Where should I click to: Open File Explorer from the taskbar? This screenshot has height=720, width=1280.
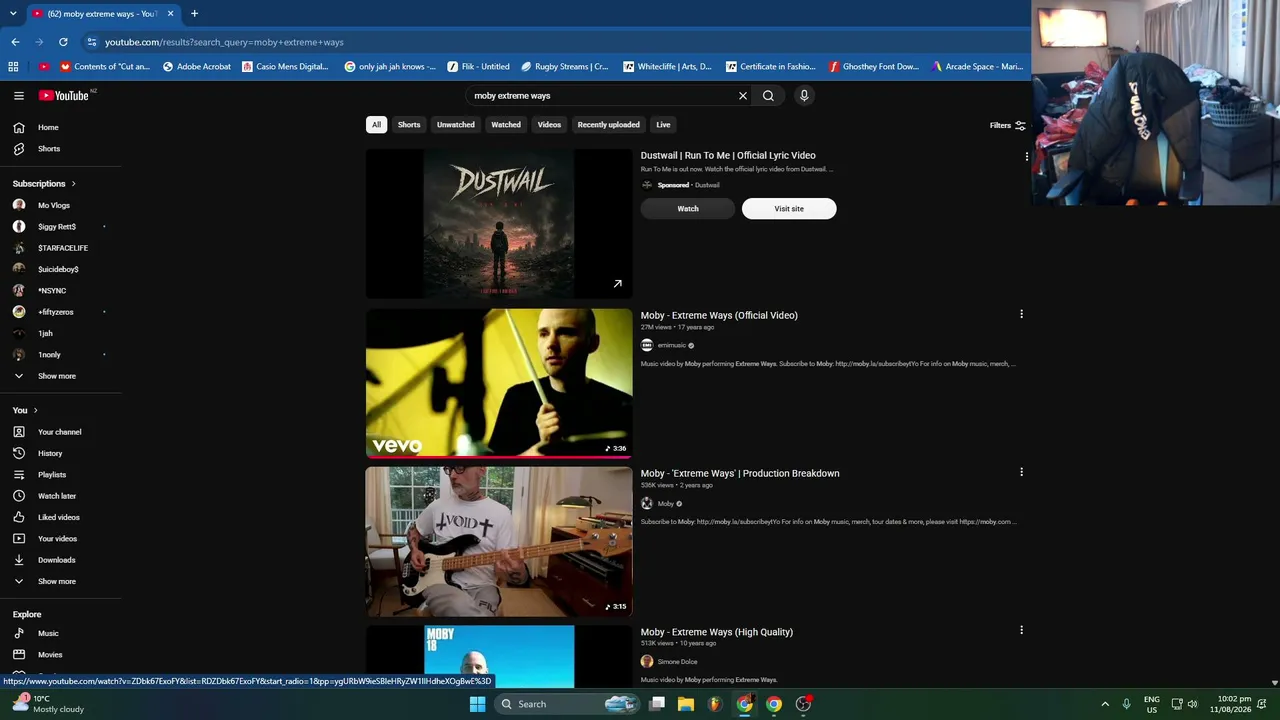685,704
